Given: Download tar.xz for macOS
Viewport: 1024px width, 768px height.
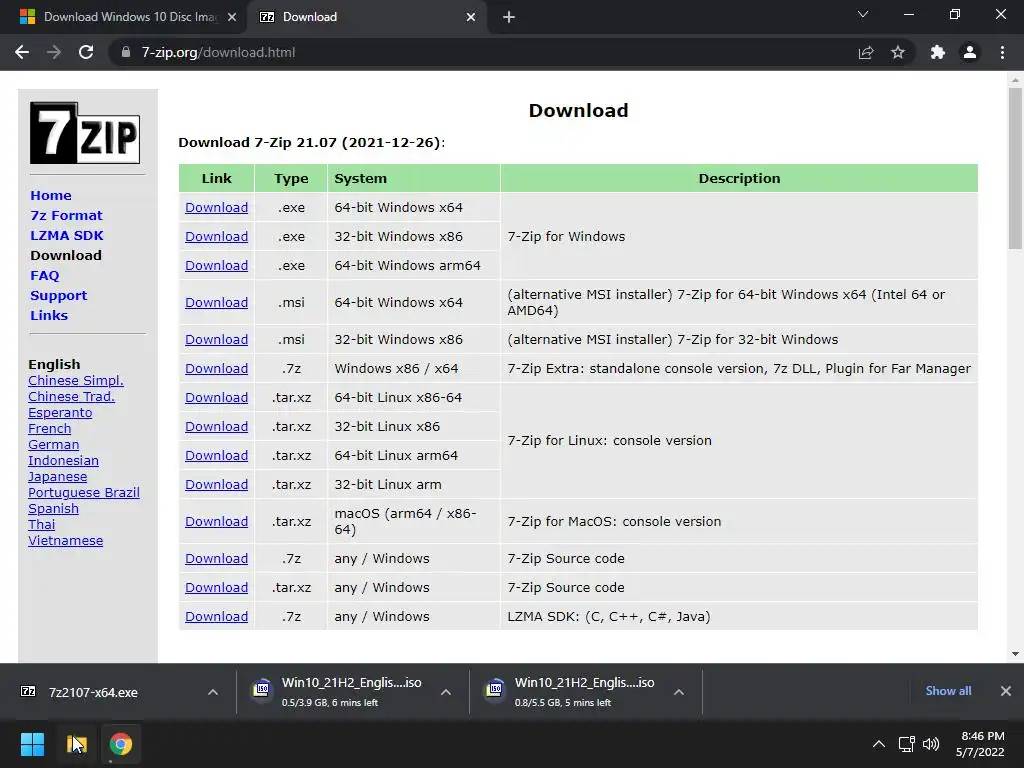Looking at the screenshot, I should coord(216,522).
